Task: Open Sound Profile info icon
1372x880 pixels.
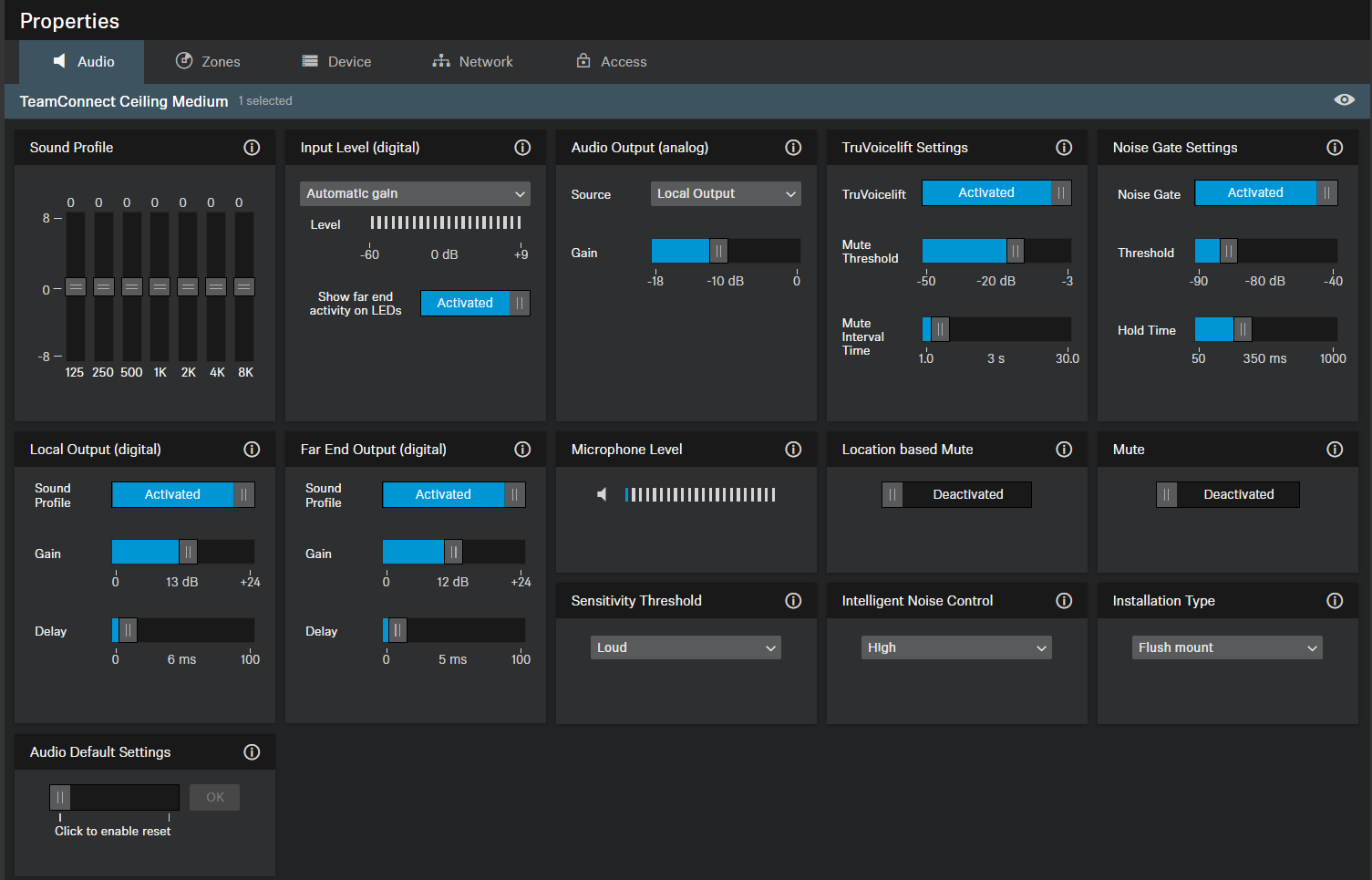Action: (252, 148)
